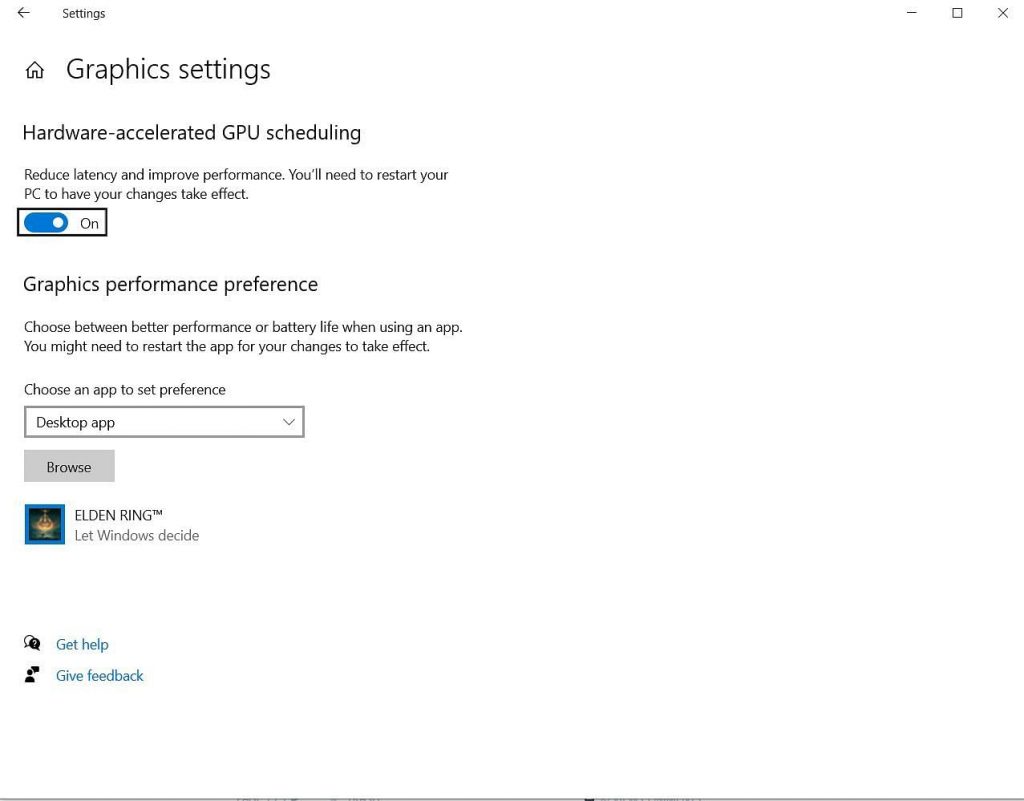Minimize the Settings window
Screen dimensions: 1024x801
[912, 13]
